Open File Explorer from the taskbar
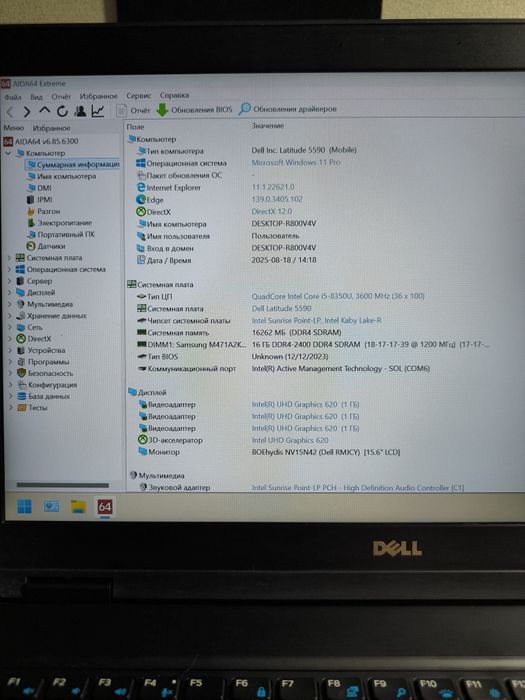525x700 pixels. 78,507
